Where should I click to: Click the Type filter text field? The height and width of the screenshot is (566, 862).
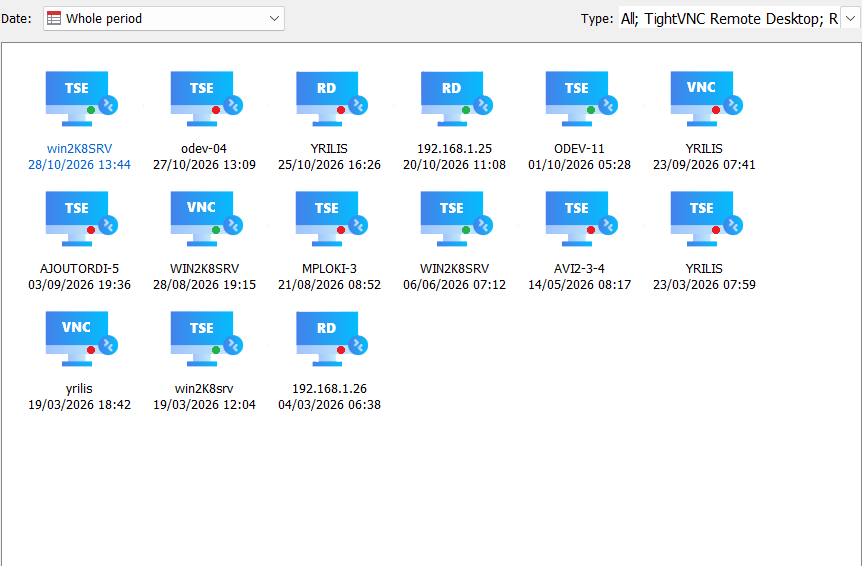729,19
